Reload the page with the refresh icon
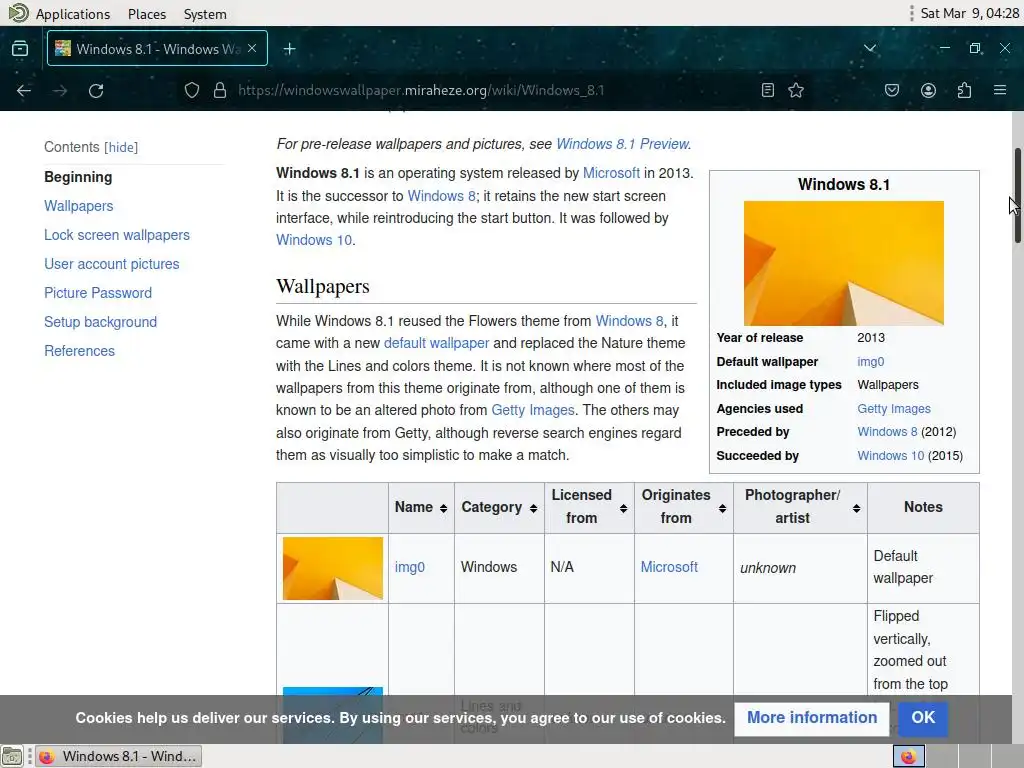Image resolution: width=1024 pixels, height=768 pixels. [96, 90]
